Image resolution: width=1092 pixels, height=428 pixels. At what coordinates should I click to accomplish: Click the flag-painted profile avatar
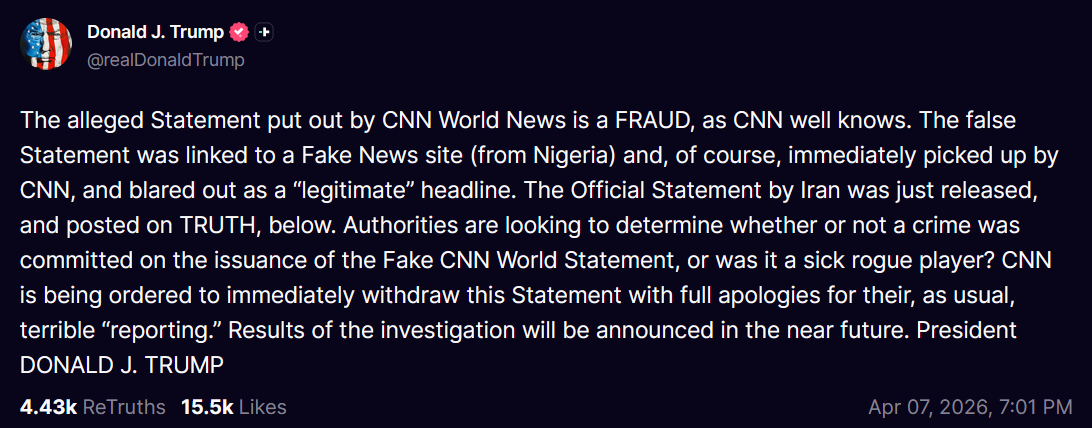tap(45, 44)
